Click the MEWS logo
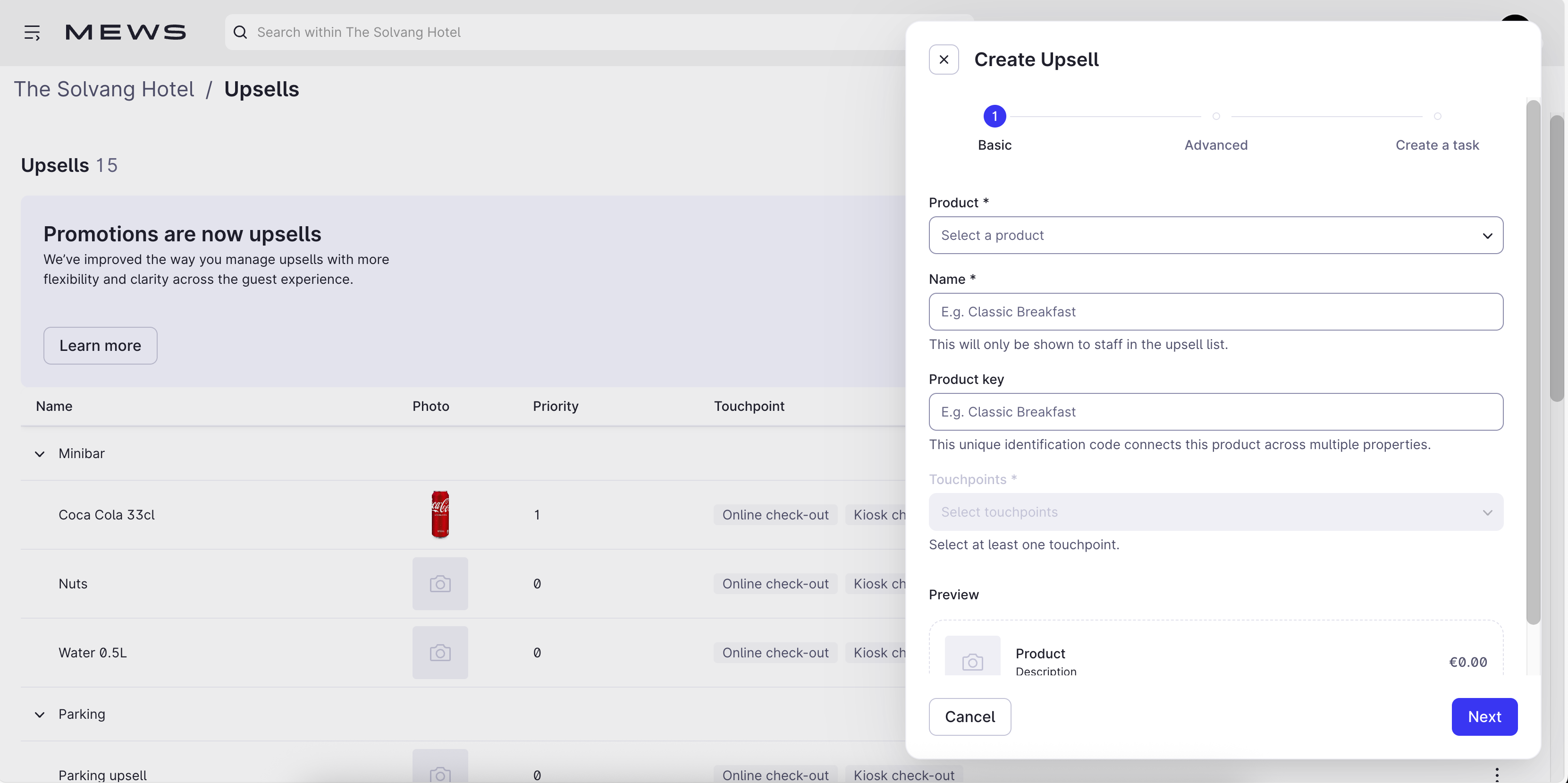 (x=126, y=32)
